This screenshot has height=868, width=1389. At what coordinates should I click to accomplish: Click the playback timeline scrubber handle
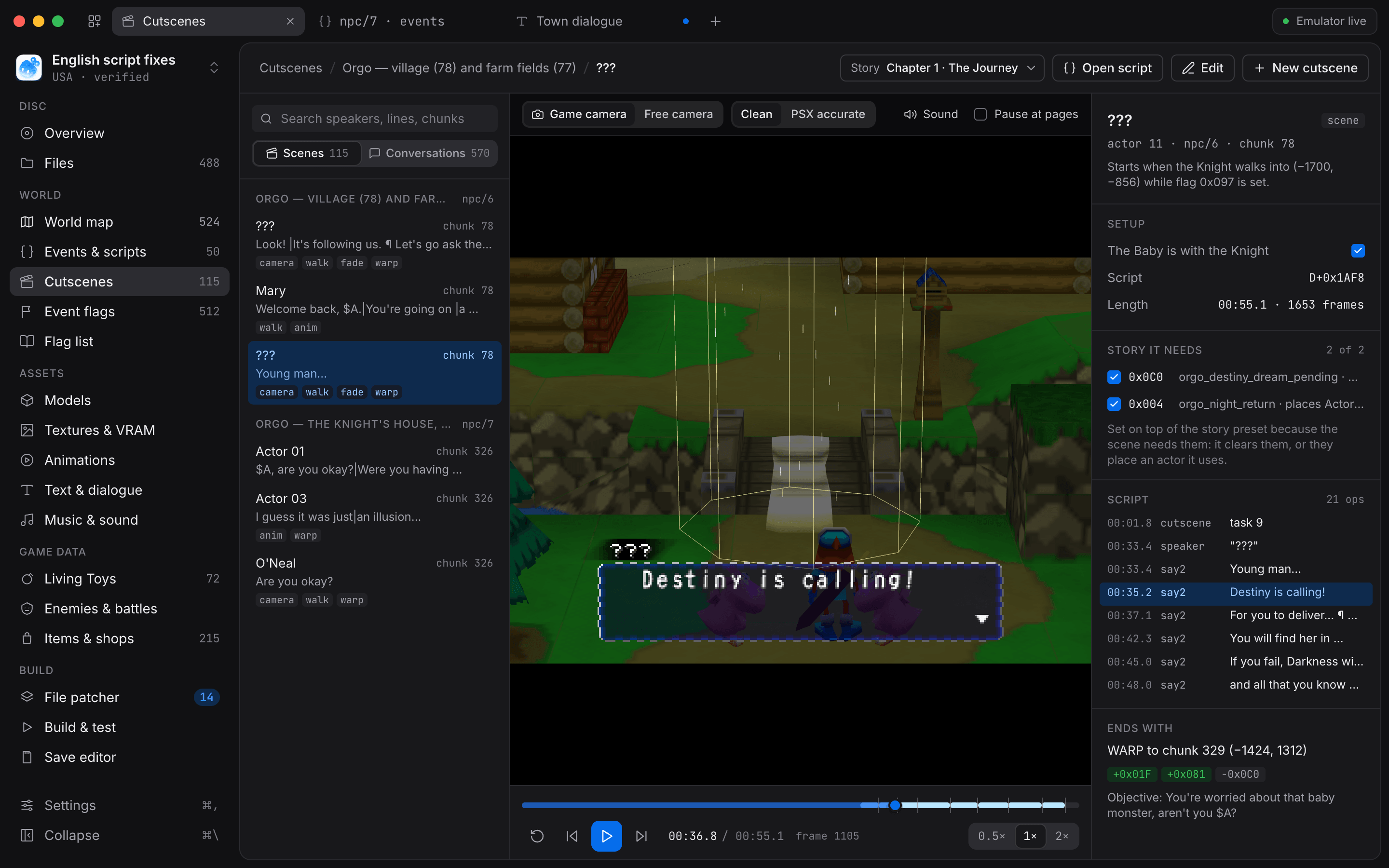click(895, 805)
